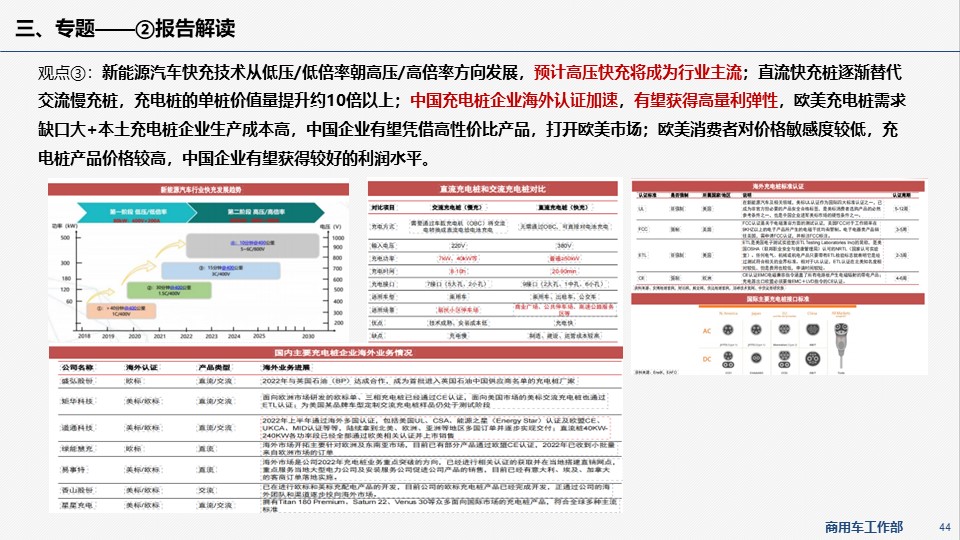Click the '海外认证' column heading

[x=142, y=367]
